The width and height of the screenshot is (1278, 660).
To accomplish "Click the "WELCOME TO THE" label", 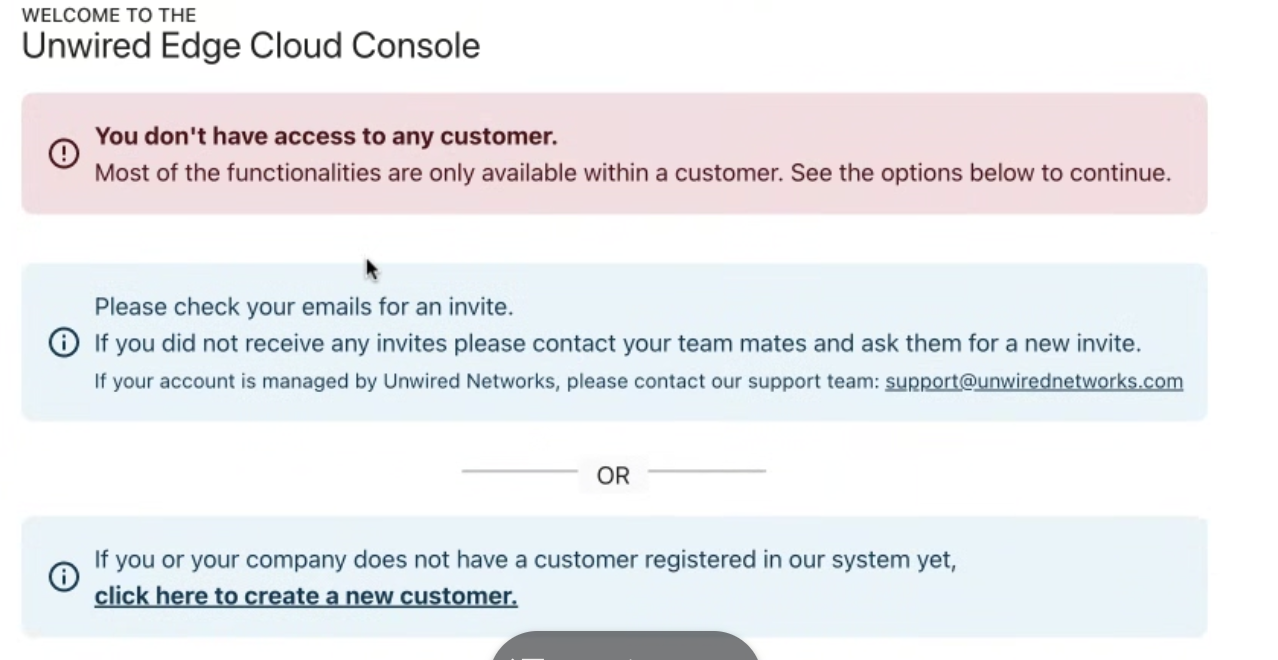I will [x=108, y=15].
